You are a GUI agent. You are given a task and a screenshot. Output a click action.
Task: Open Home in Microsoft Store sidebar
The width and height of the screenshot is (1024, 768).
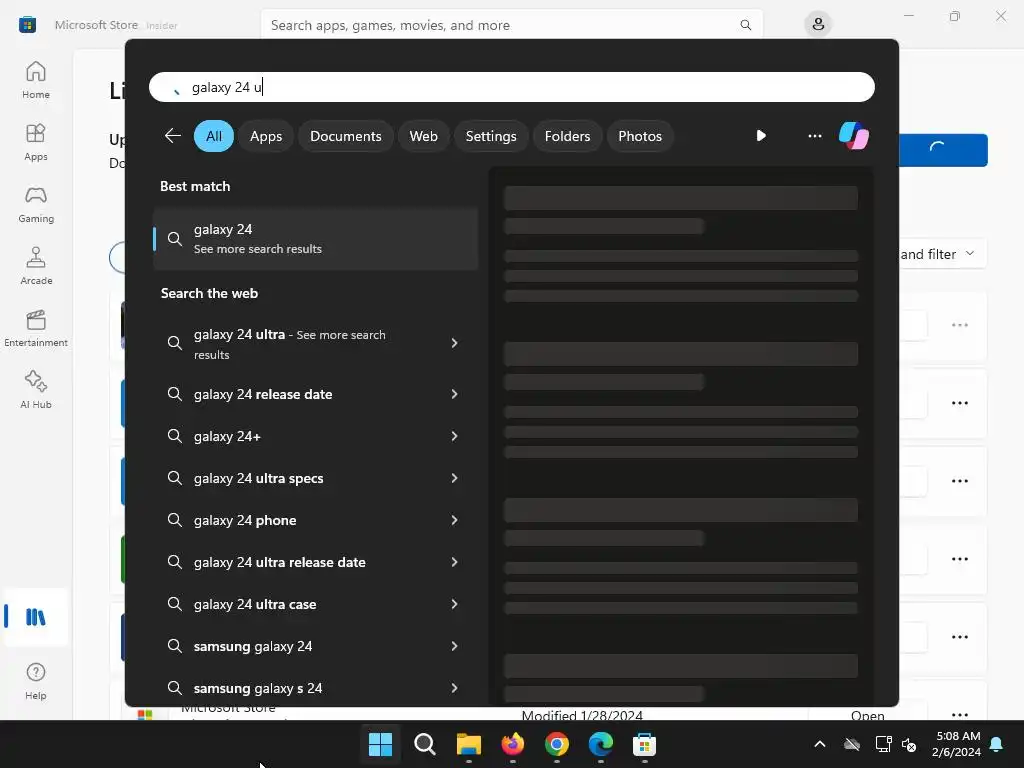pyautogui.click(x=36, y=80)
